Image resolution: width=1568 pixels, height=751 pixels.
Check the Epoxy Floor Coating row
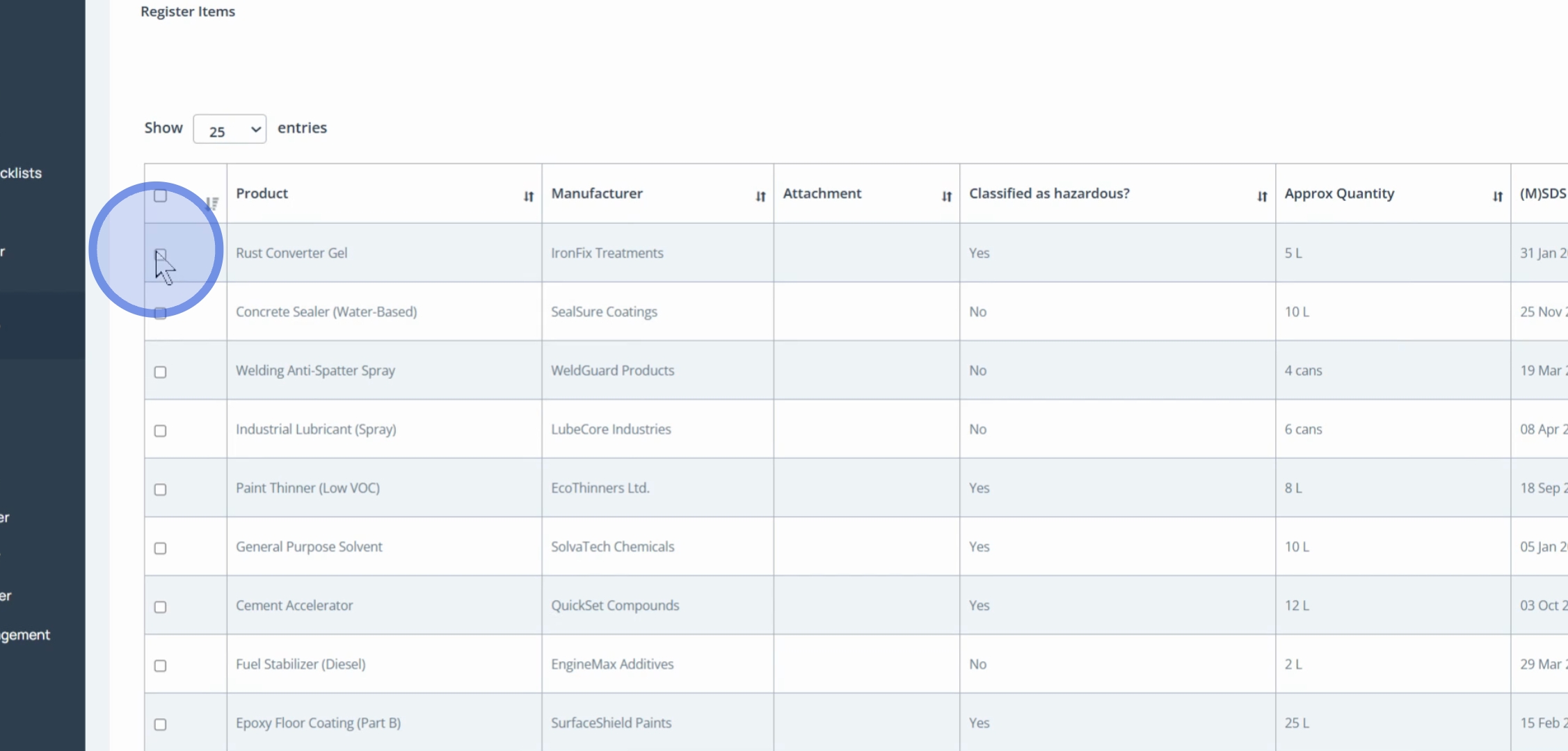161,725
